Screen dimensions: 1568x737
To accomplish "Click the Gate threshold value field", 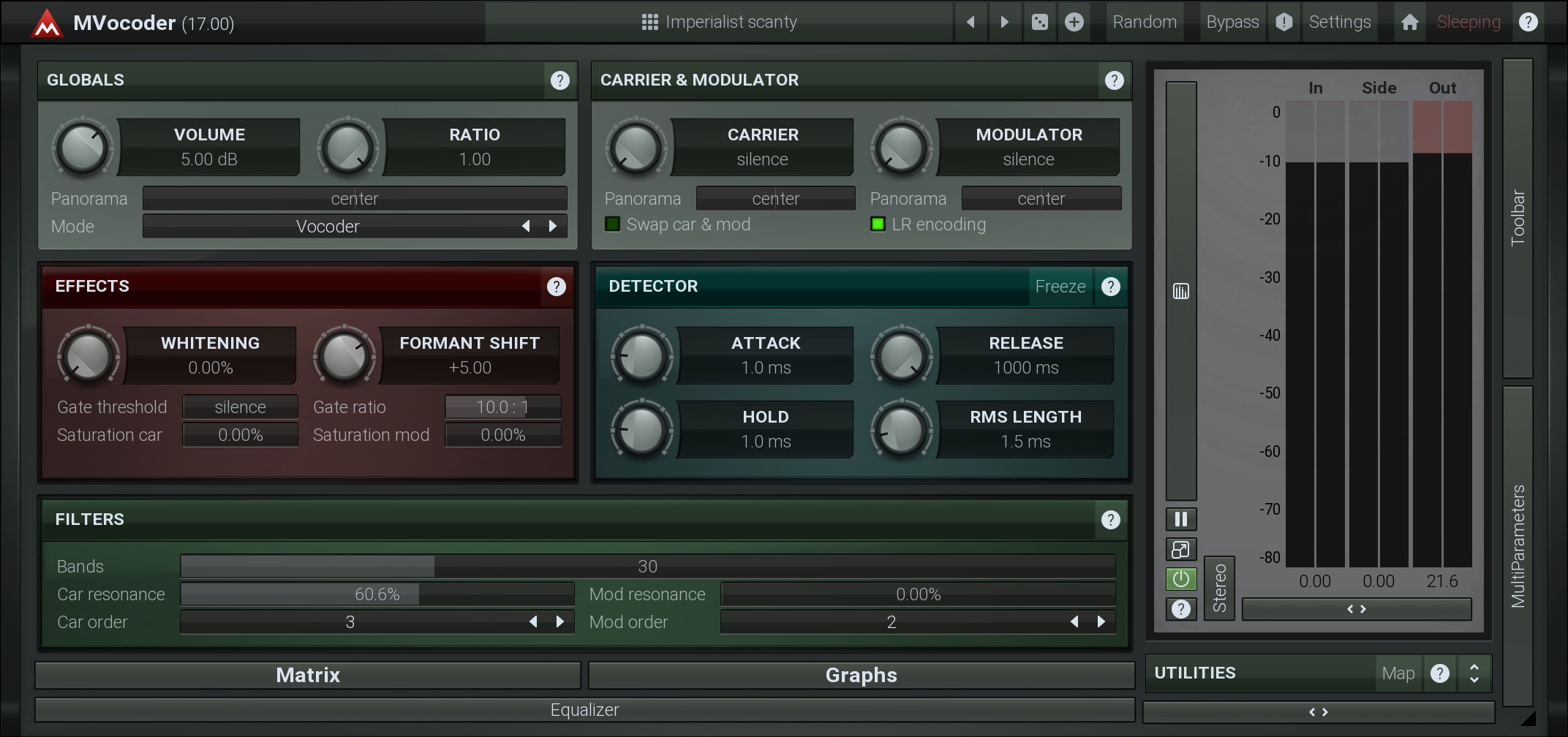I will click(240, 407).
